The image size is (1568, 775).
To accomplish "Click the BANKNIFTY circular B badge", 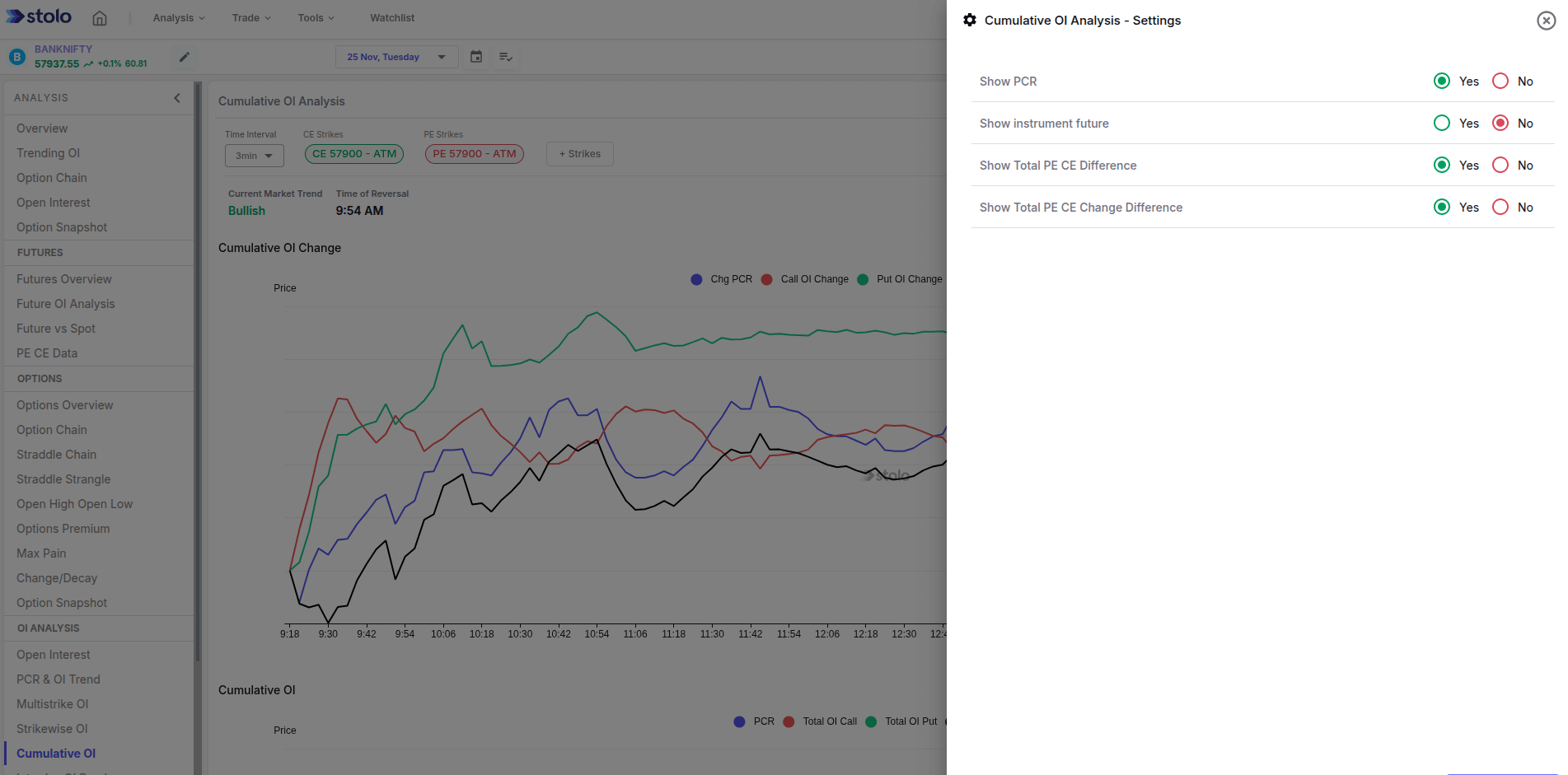I will pyautogui.click(x=16, y=56).
